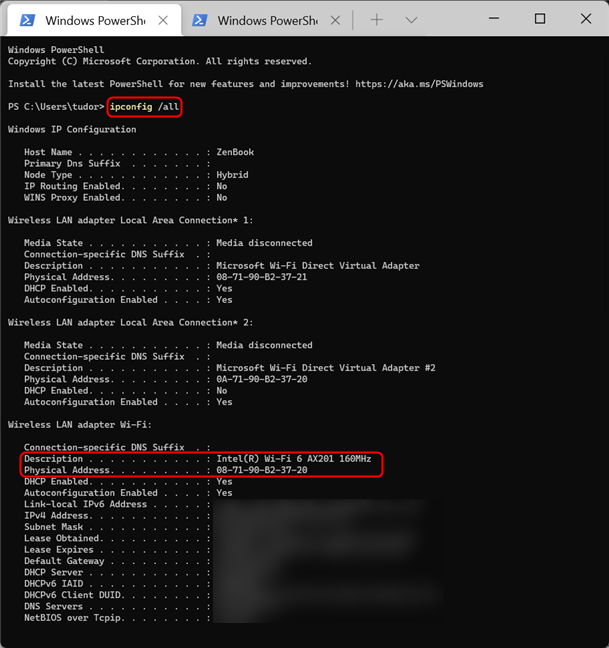Select the first Windows PowerShell tab
This screenshot has height=648, width=609.
tap(94, 20)
